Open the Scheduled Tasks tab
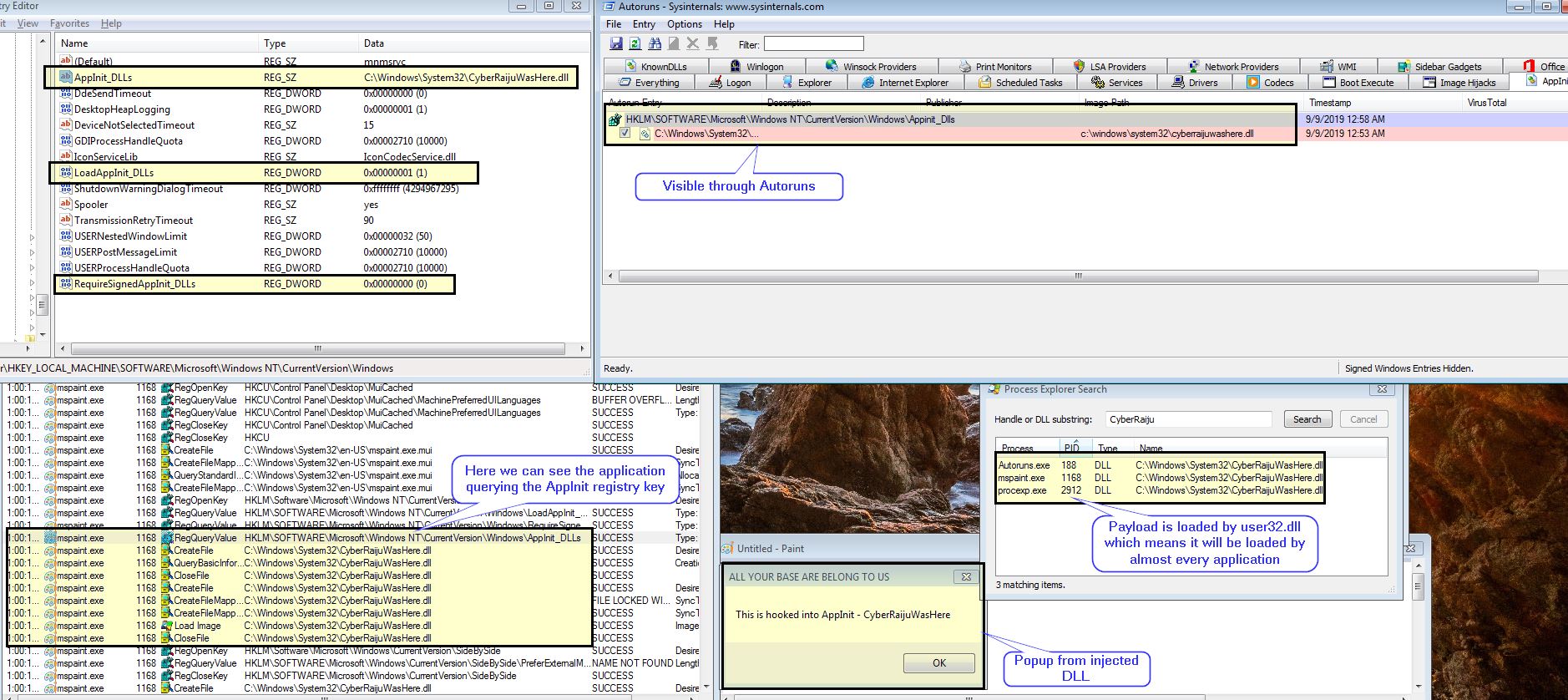1568x700 pixels. pos(1019,83)
